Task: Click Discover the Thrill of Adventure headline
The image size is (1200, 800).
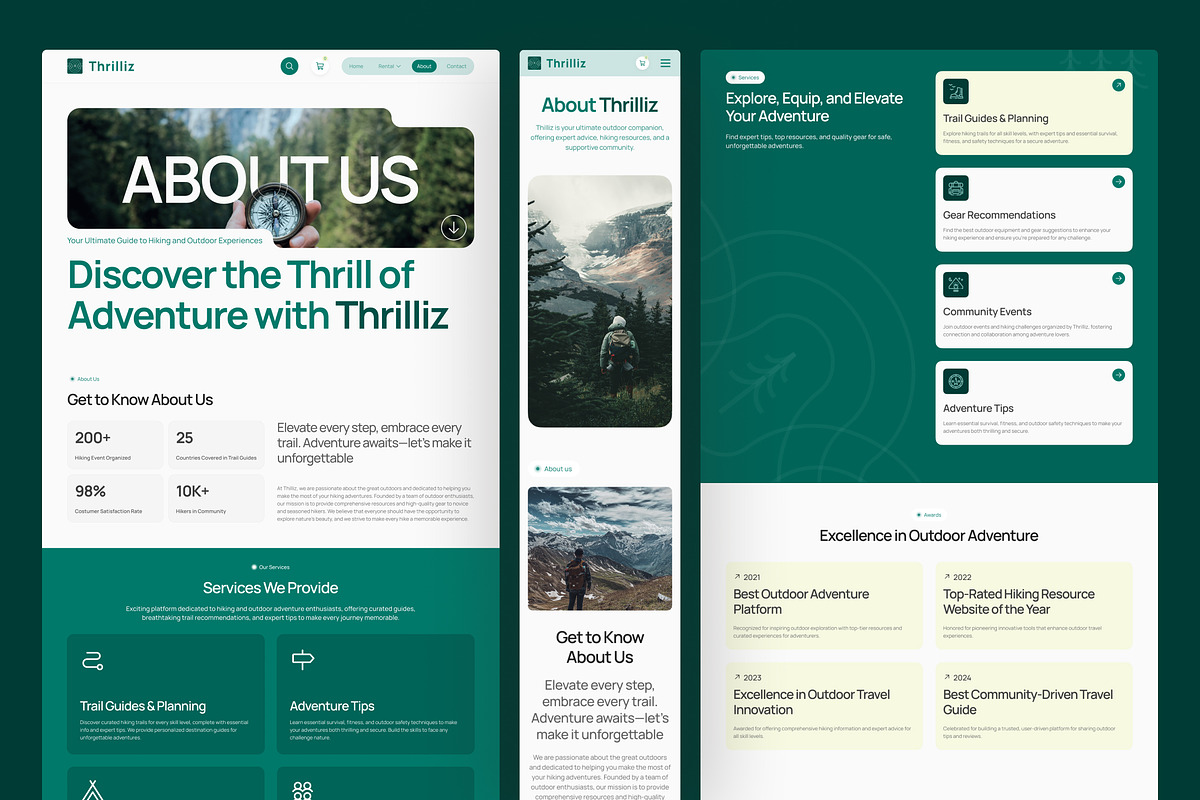Action: (258, 295)
